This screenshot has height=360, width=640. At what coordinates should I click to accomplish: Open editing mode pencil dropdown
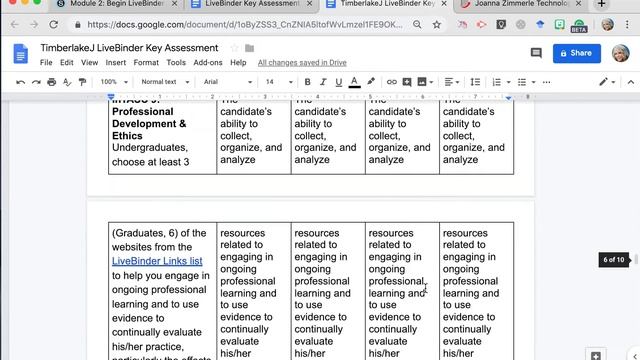(607, 82)
